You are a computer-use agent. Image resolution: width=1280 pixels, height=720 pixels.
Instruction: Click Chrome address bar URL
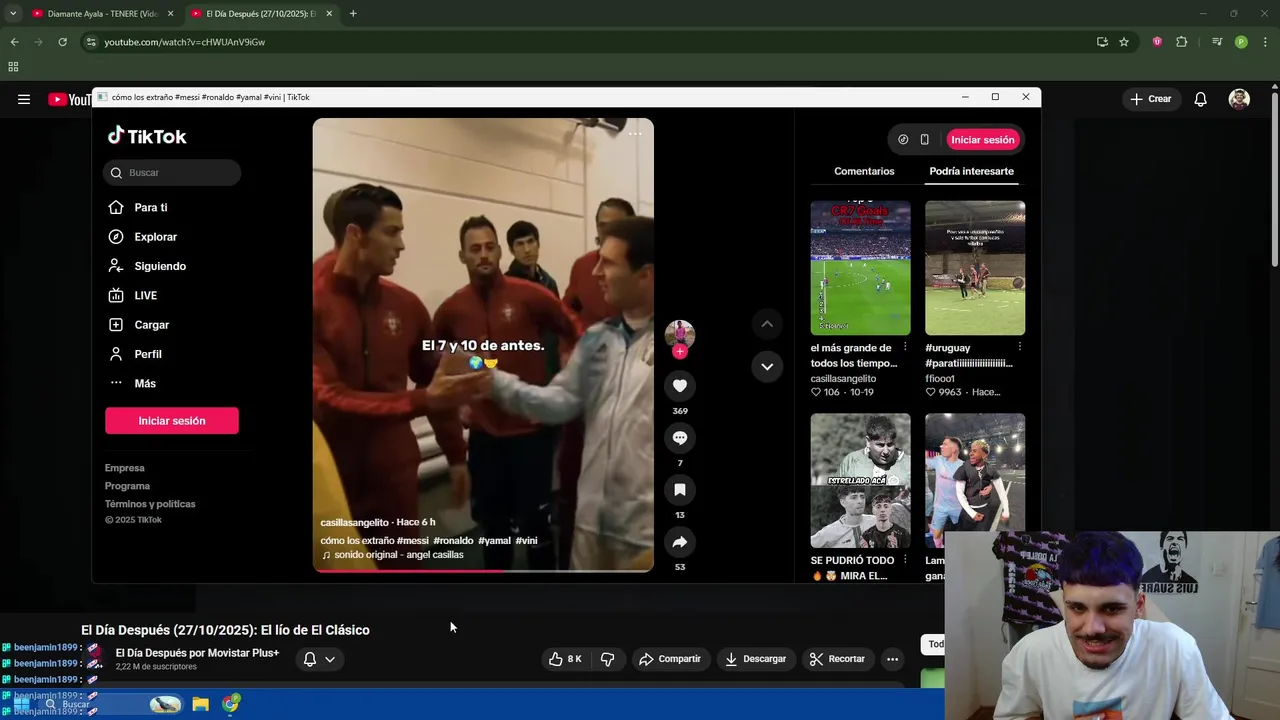point(185,42)
